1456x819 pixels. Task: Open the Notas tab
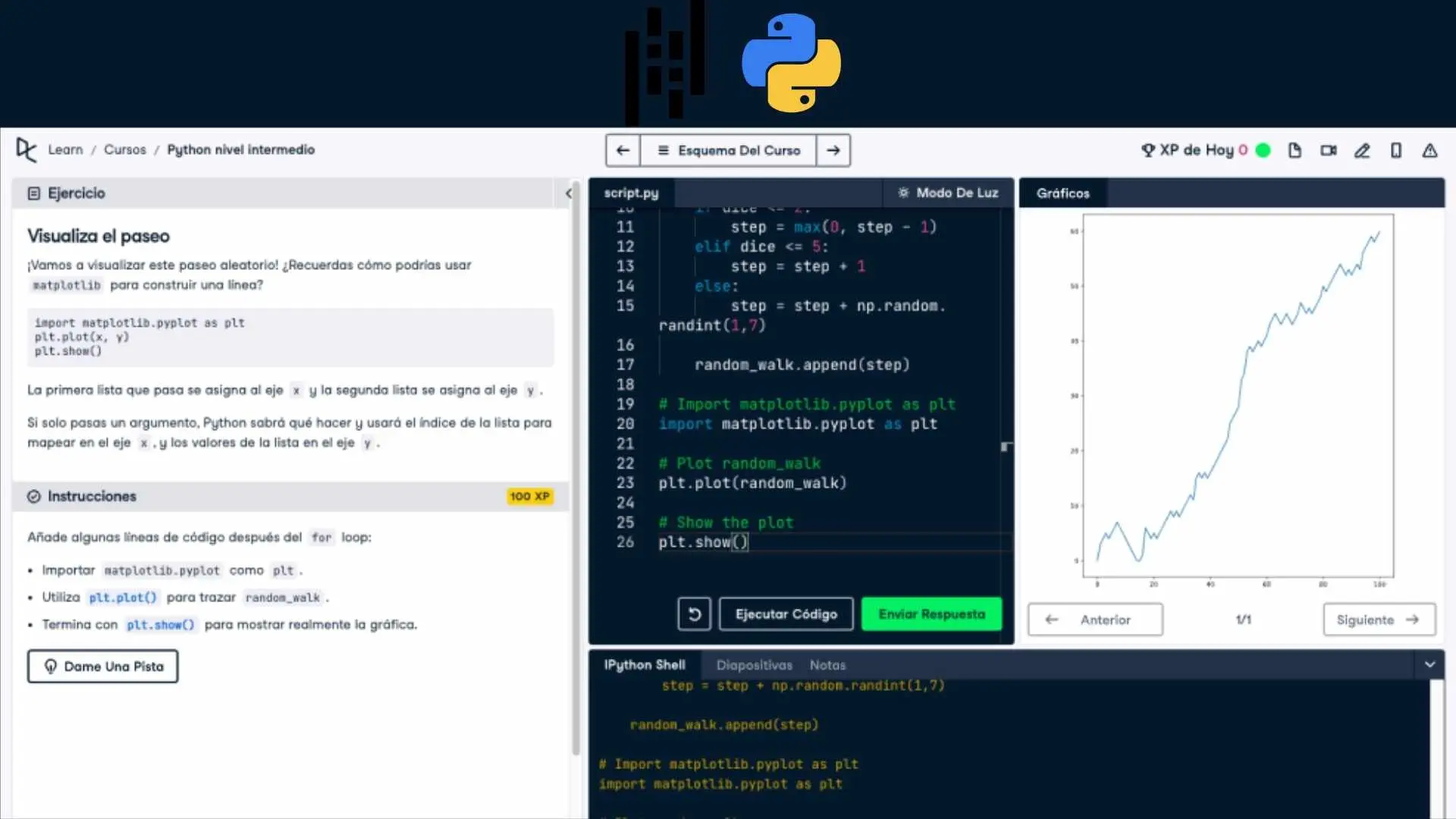(827, 665)
